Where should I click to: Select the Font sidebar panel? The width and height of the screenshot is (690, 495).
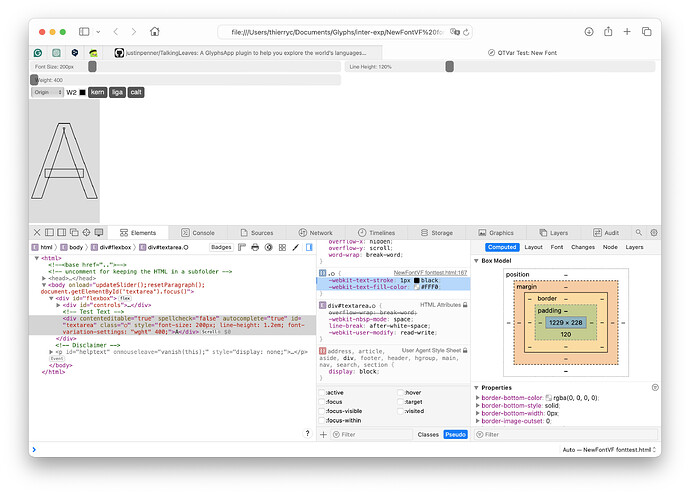click(557, 247)
